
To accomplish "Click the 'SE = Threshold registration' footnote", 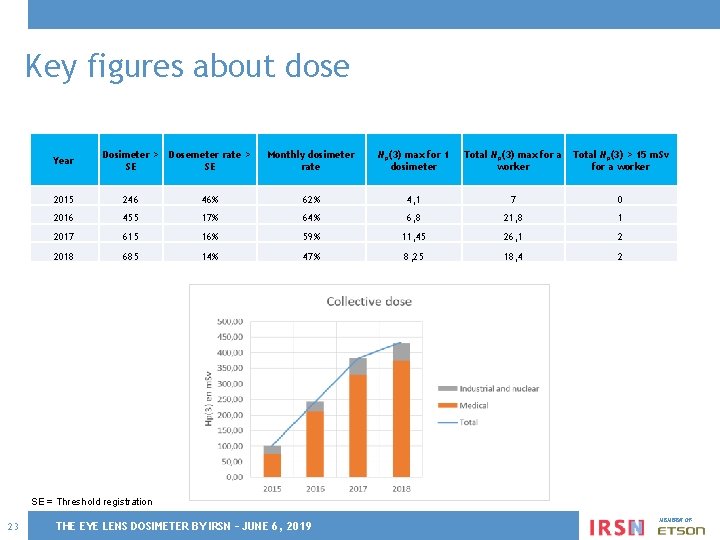I will point(92,501).
